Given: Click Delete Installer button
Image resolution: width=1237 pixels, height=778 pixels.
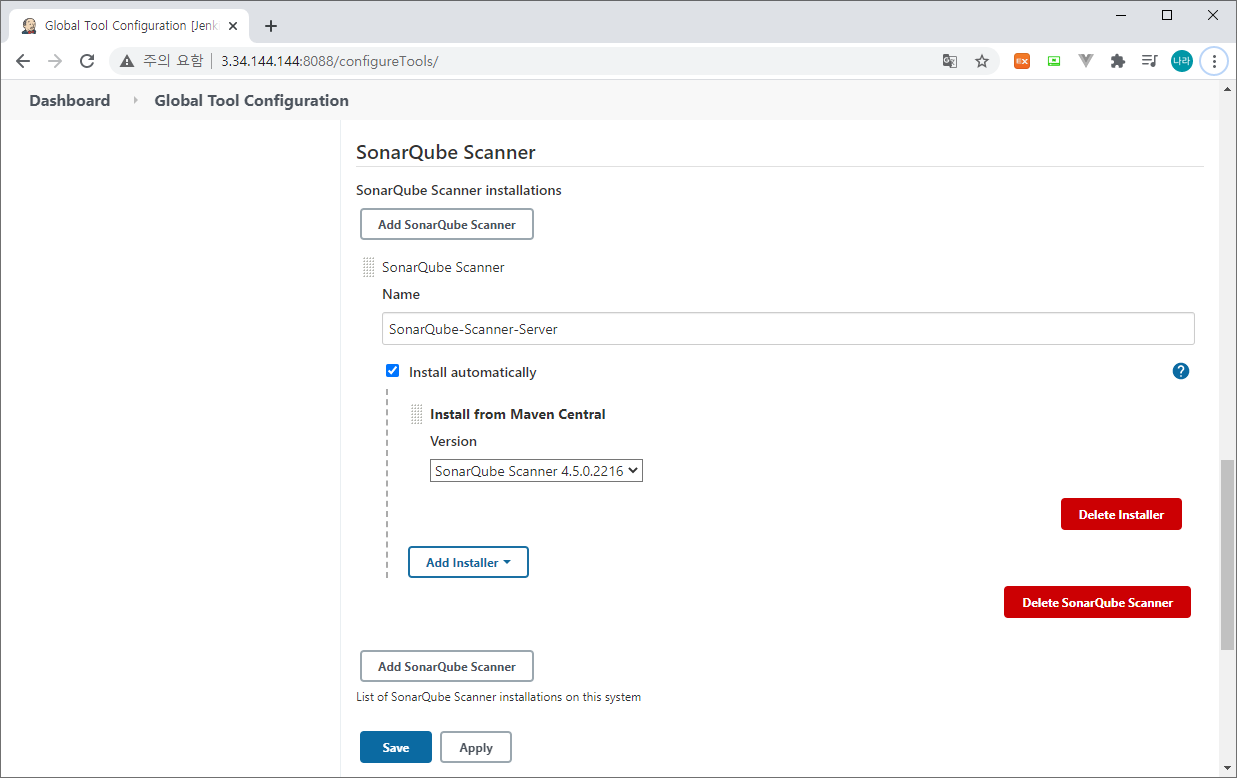Looking at the screenshot, I should [1121, 515].
